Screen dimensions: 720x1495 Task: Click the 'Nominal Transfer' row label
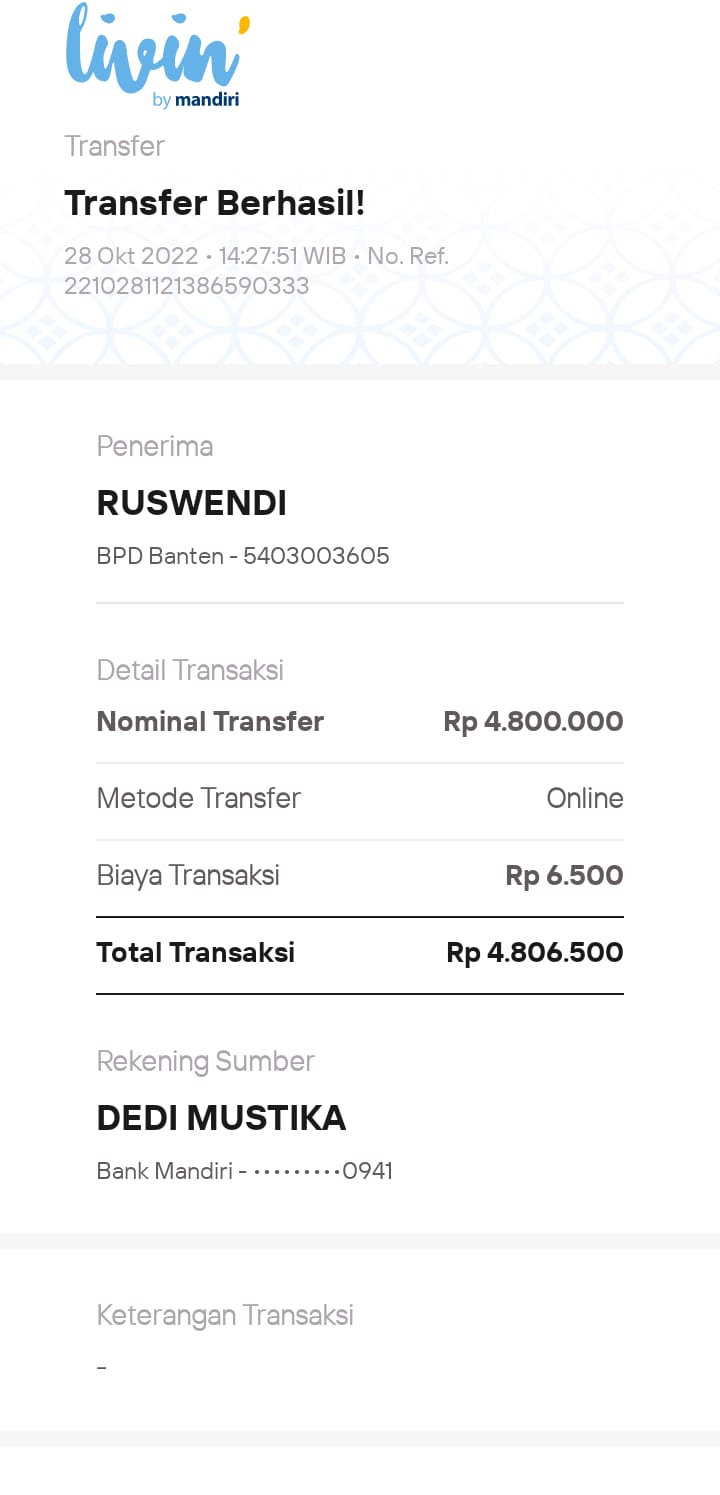click(210, 722)
